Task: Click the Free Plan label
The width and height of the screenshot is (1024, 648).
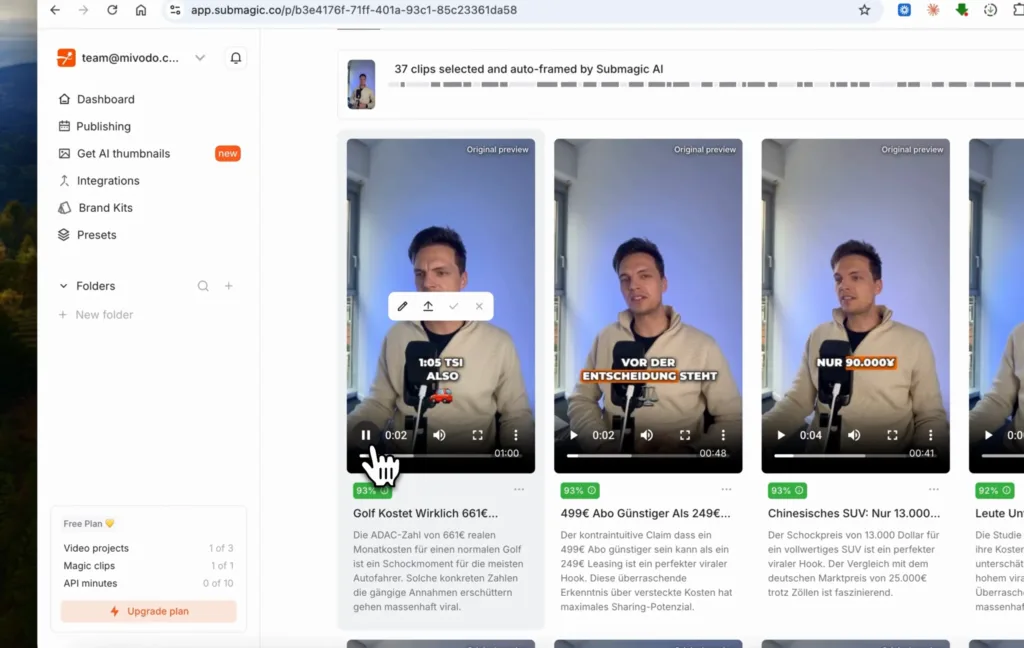Action: pyautogui.click(x=89, y=524)
